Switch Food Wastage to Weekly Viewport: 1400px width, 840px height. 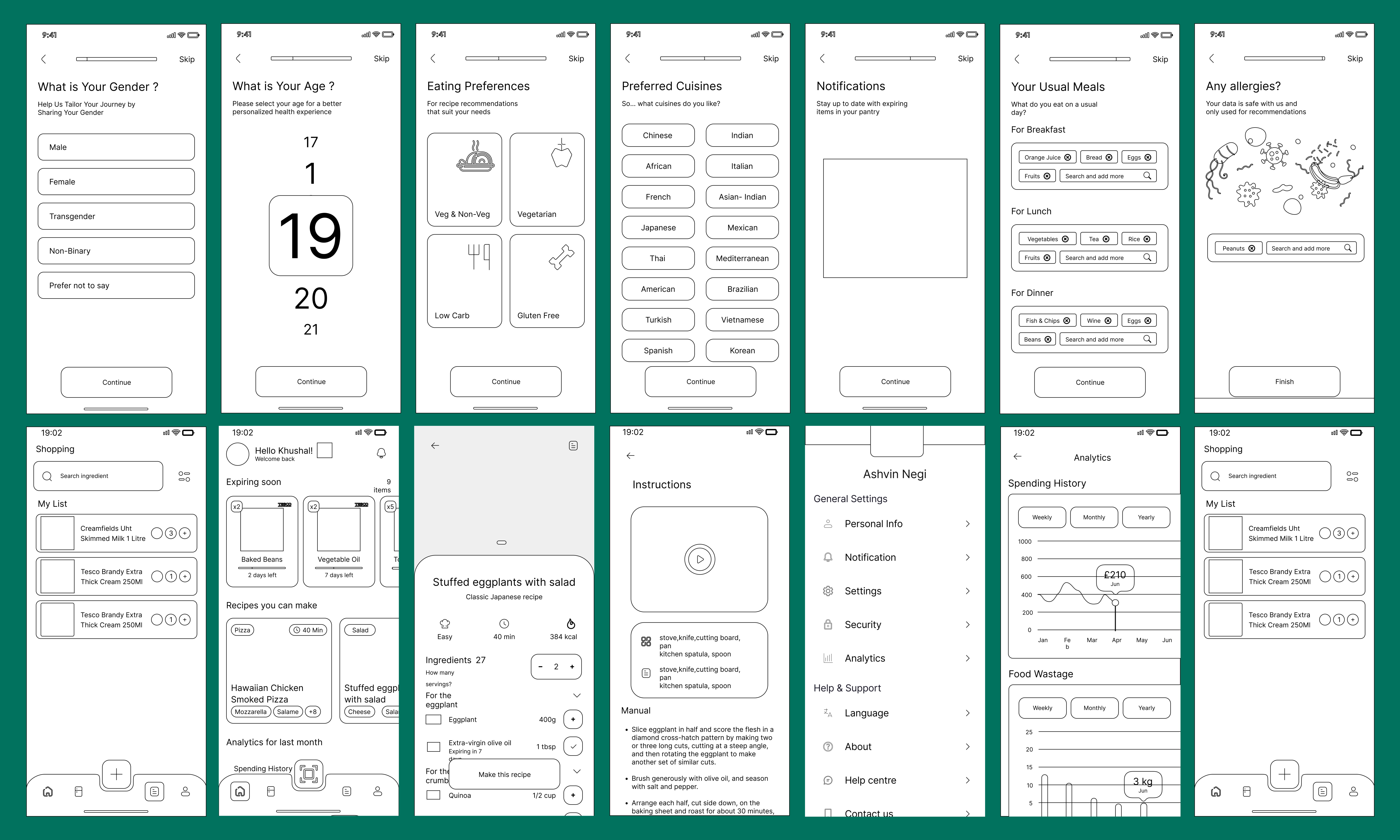[1042, 708]
